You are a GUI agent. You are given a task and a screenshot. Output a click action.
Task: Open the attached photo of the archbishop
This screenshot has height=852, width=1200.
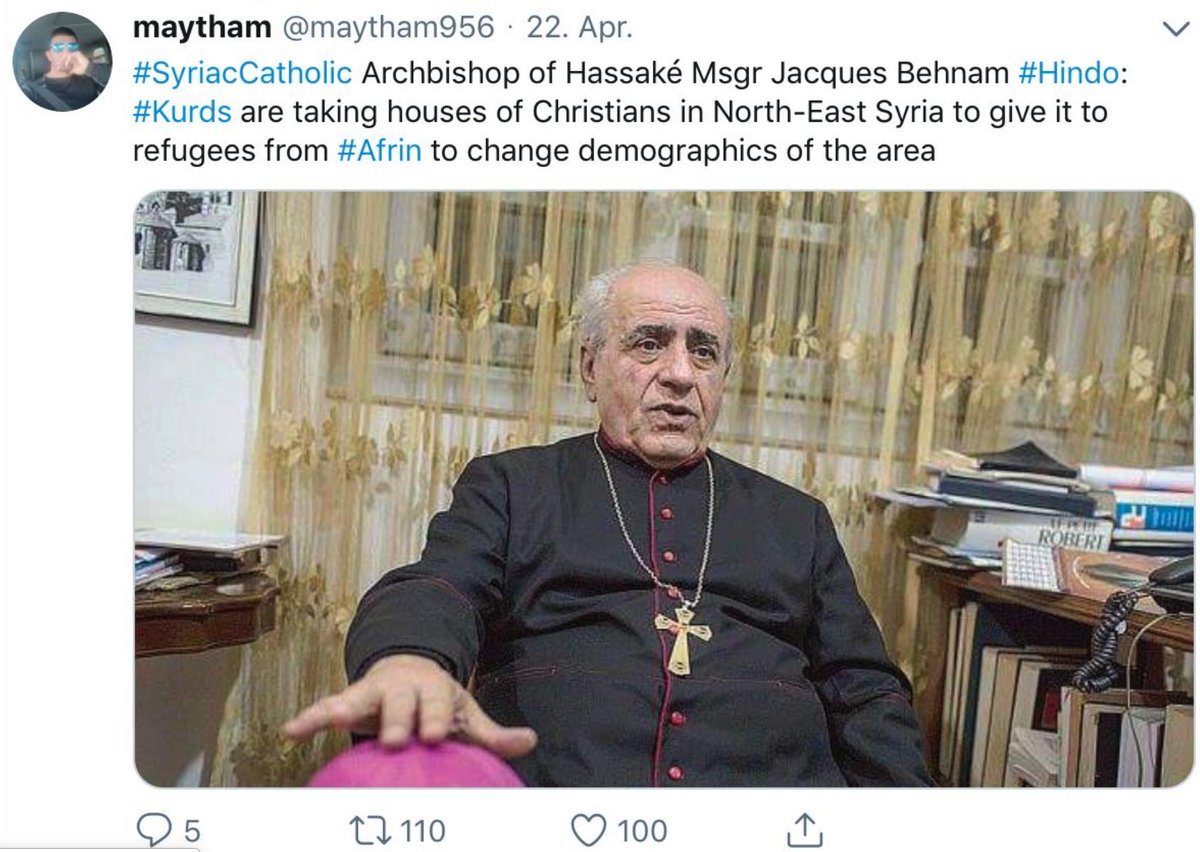tap(664, 489)
